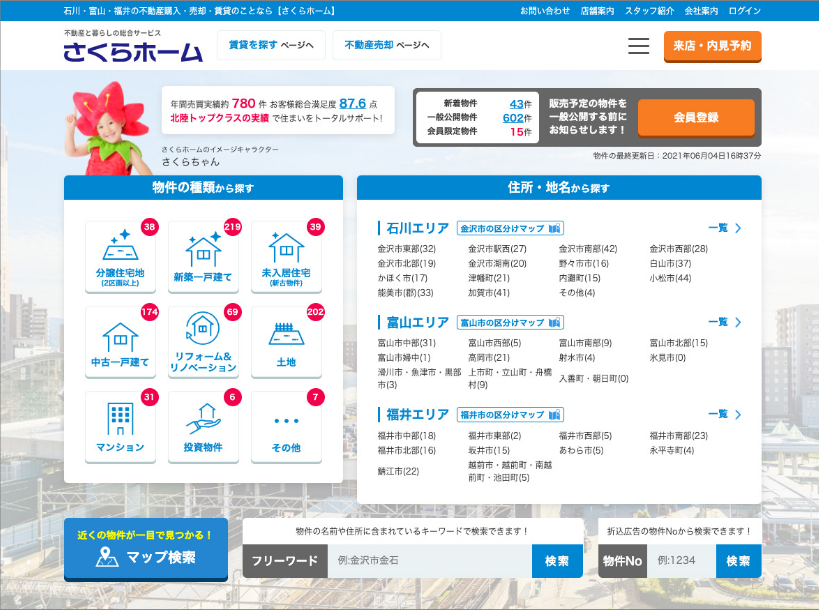Open 富山市南部(9) listings
This screenshot has width=819, height=610.
point(586,343)
